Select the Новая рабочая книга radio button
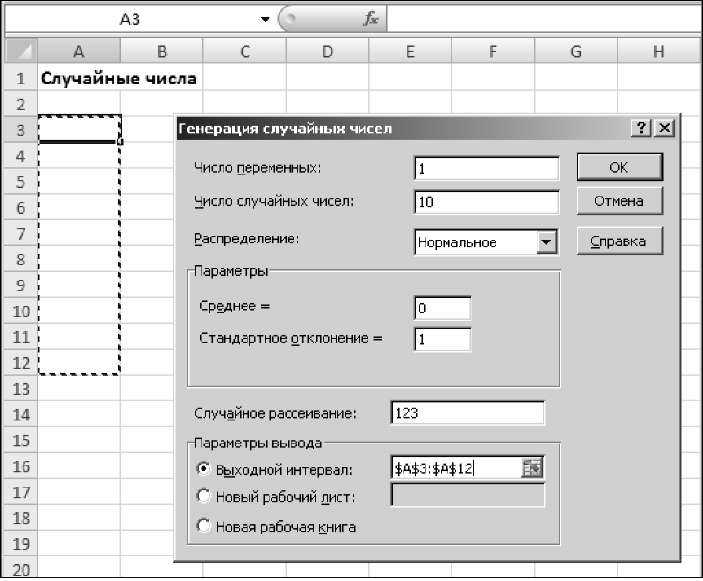The height and width of the screenshot is (581, 703). [x=203, y=526]
